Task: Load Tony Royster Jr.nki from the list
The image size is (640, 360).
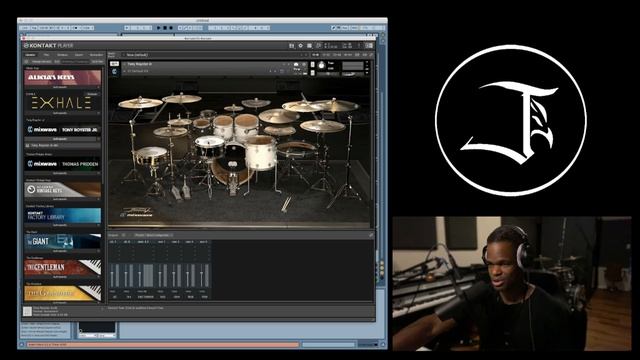Action: [63, 145]
